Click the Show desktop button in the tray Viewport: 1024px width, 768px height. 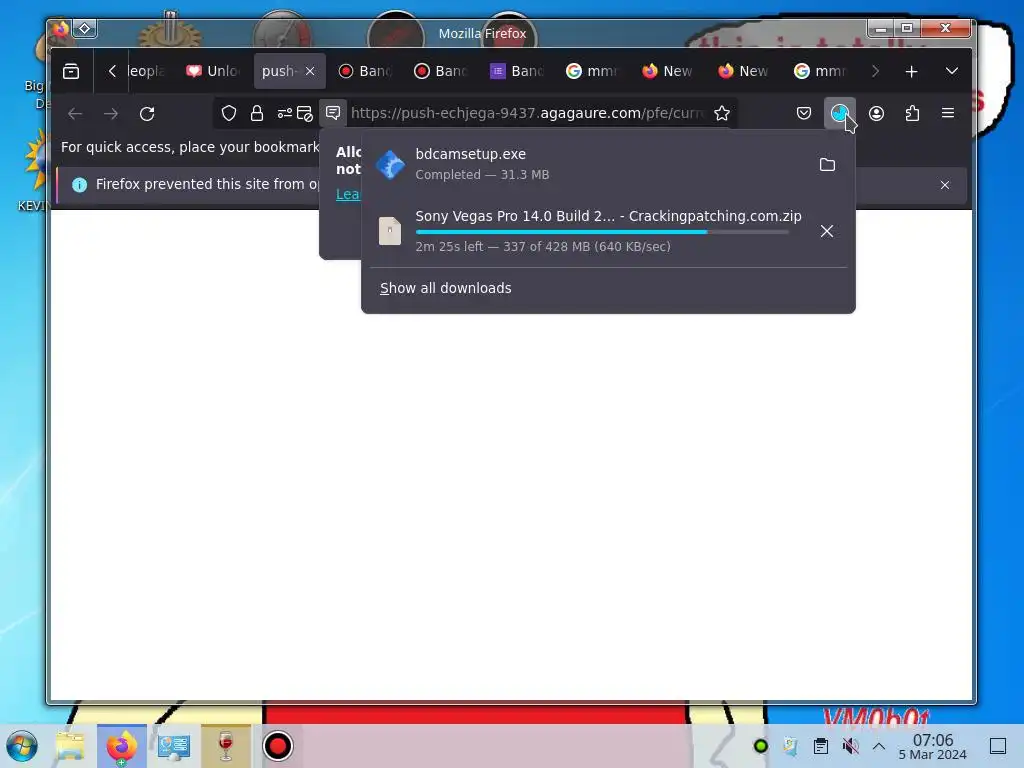(x=997, y=746)
